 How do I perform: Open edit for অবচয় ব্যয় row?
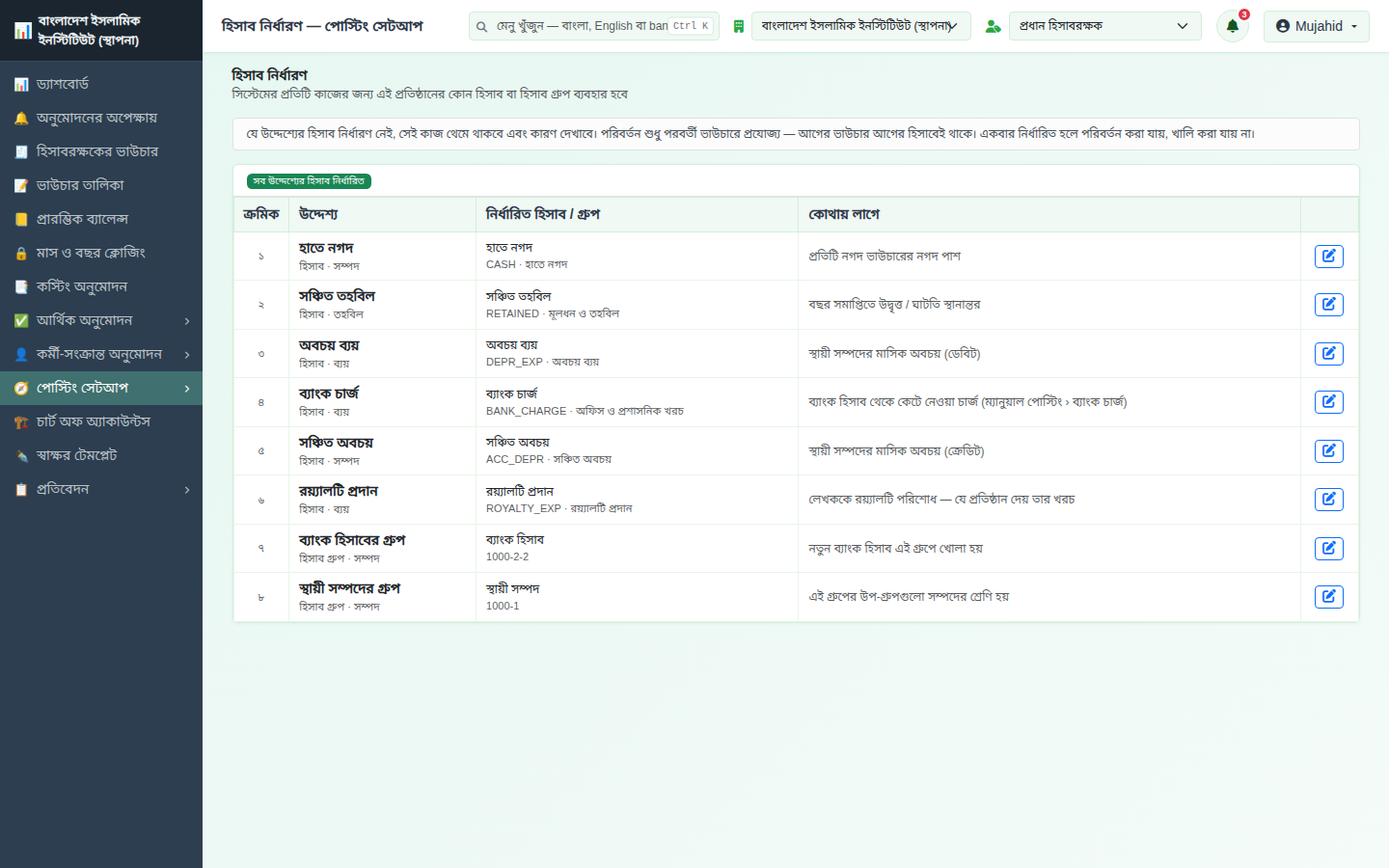coord(1328,353)
